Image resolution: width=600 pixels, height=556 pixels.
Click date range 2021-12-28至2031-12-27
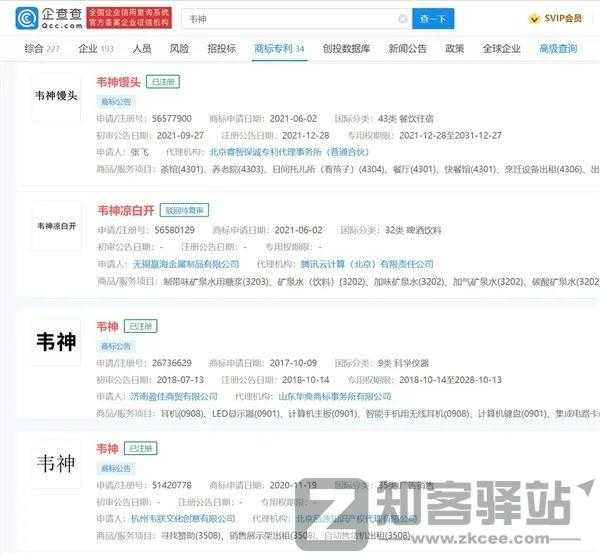coord(450,135)
